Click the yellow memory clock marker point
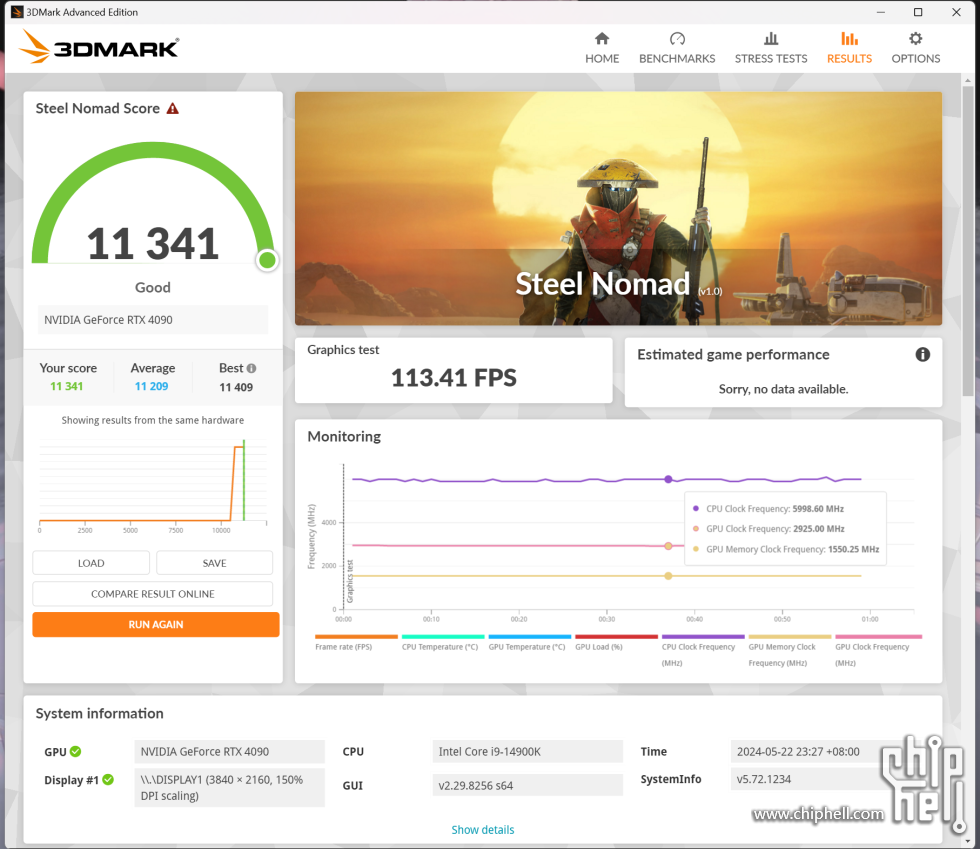This screenshot has height=849, width=980. 668,576
